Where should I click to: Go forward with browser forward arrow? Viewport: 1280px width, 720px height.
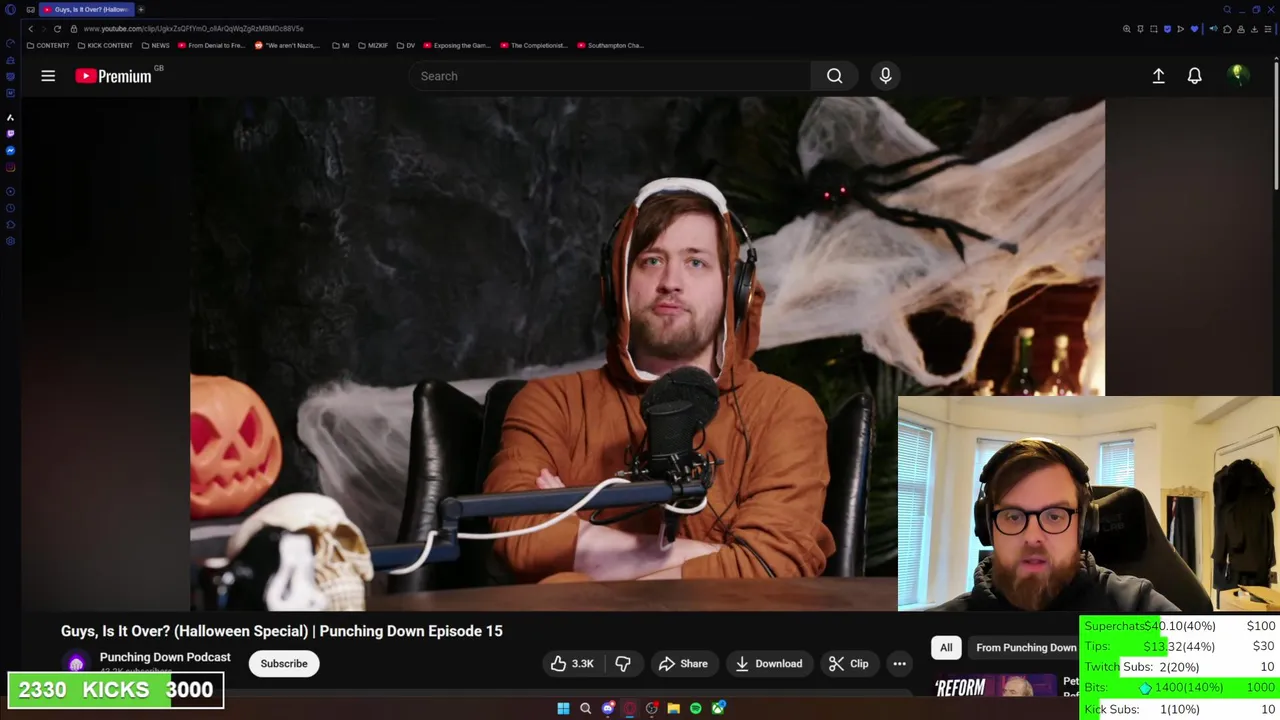coord(43,29)
